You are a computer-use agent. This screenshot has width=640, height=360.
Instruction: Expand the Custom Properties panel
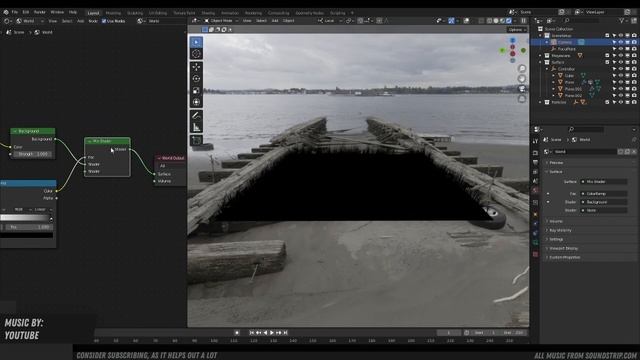[564, 257]
